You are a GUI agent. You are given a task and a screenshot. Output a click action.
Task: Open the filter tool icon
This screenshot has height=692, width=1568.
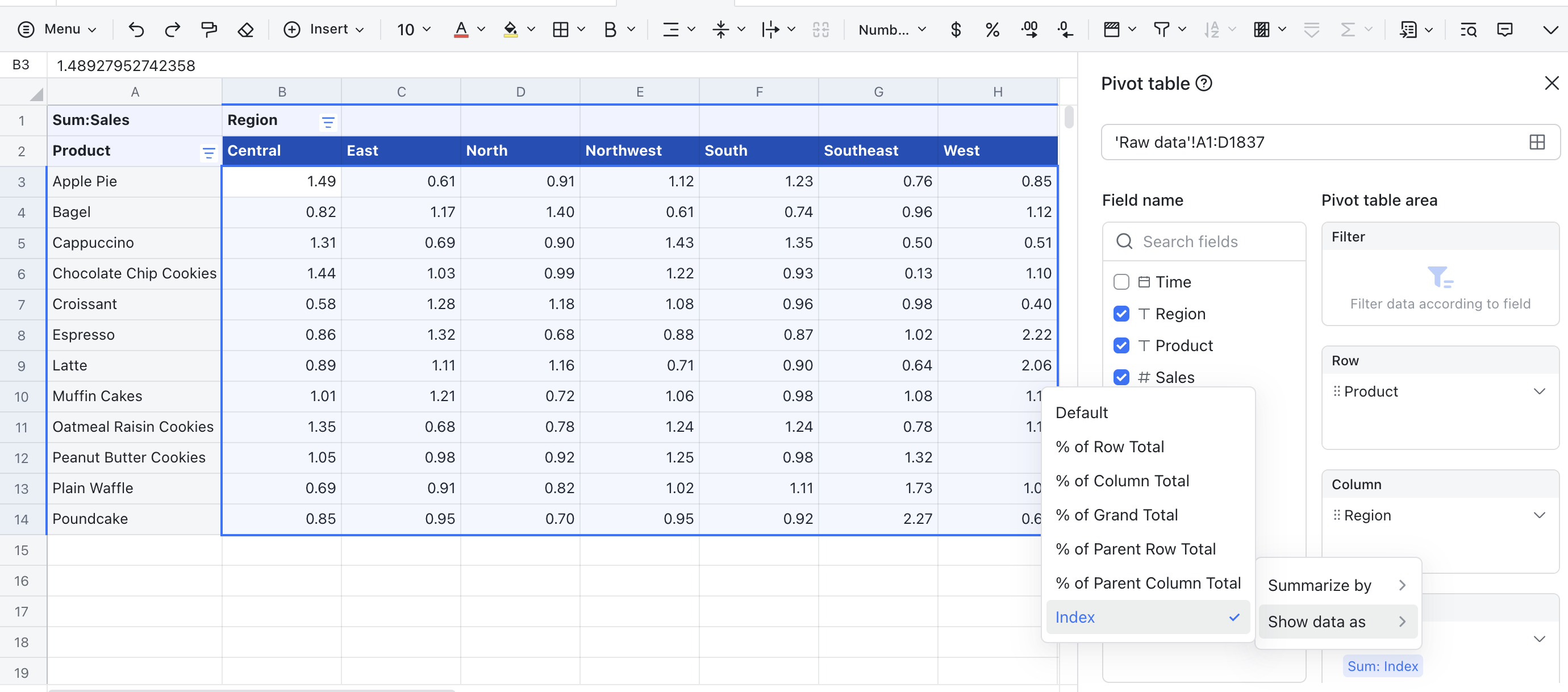(x=1161, y=29)
